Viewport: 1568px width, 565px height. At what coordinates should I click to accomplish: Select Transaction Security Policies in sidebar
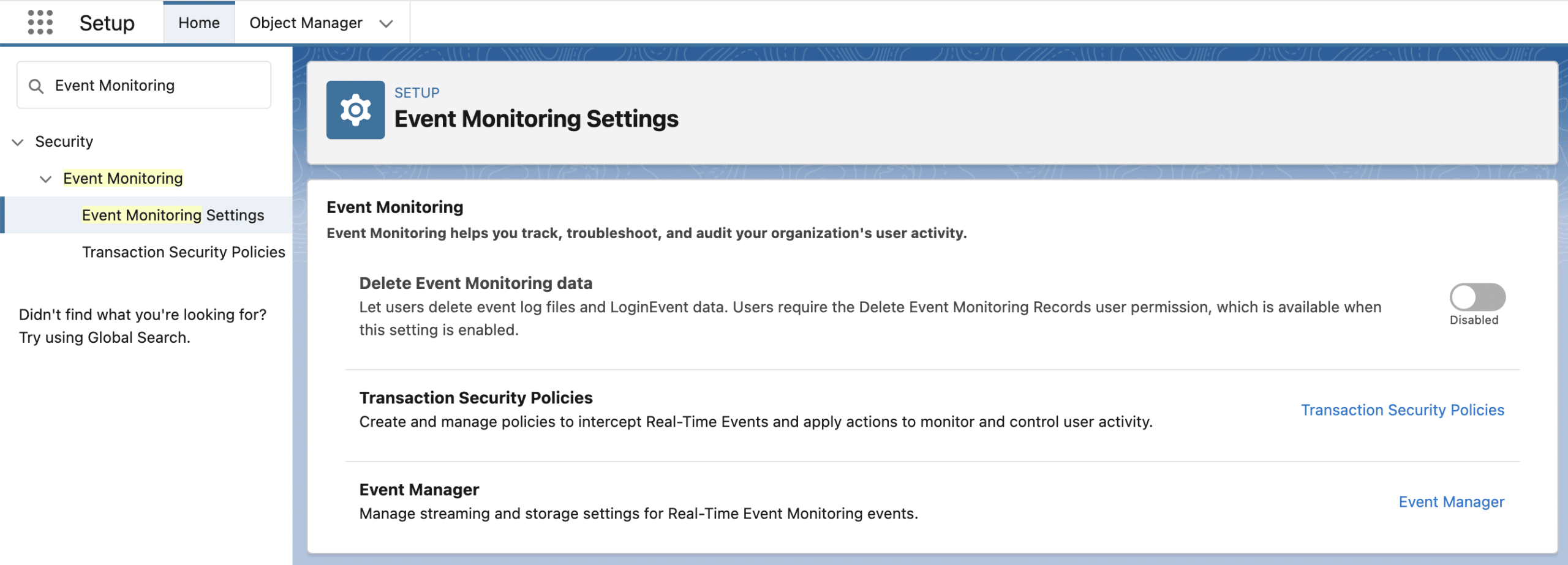pos(184,252)
